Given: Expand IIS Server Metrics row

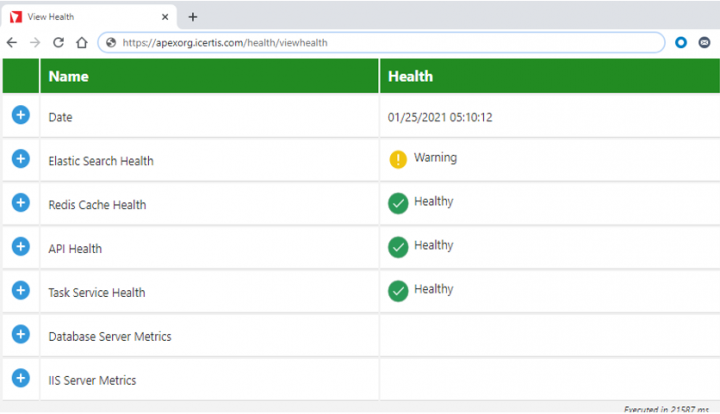Looking at the screenshot, I should (21, 378).
